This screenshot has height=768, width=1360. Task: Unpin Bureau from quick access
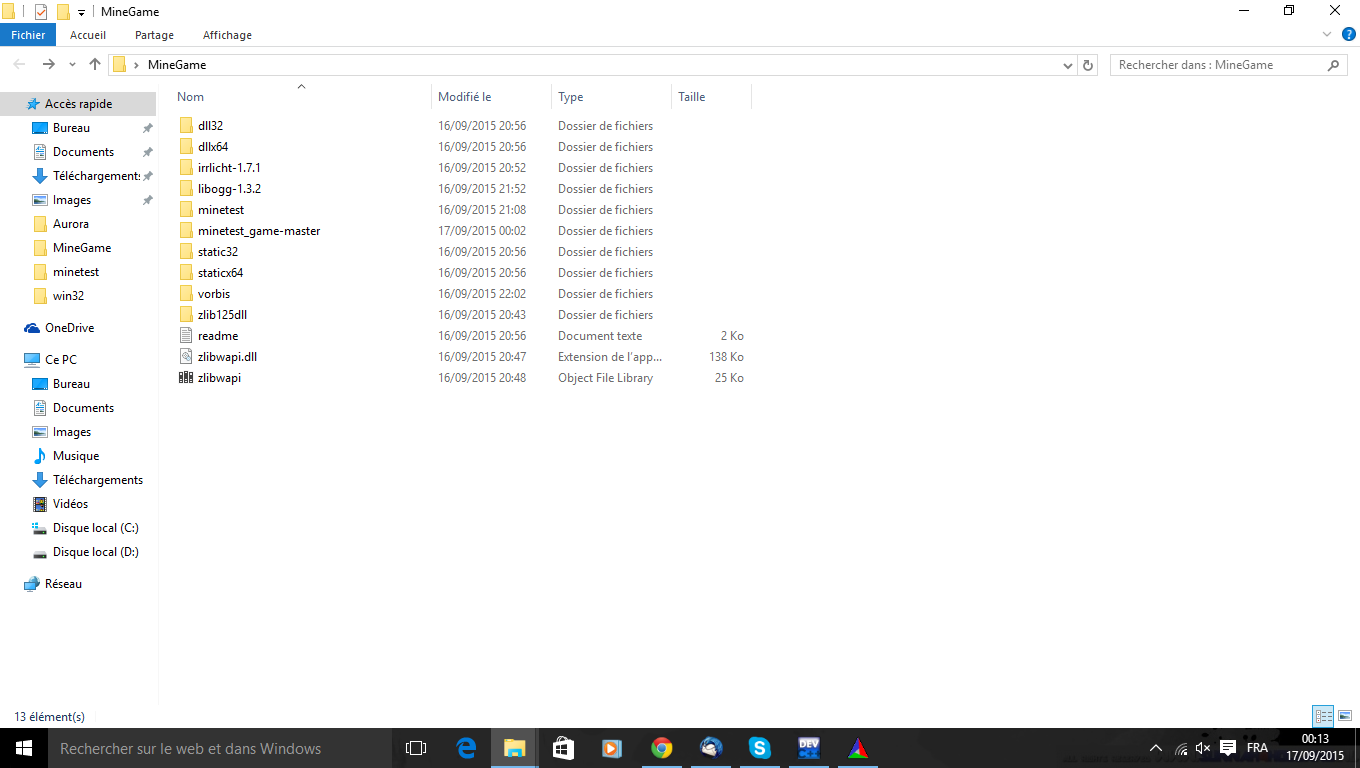[x=147, y=128]
